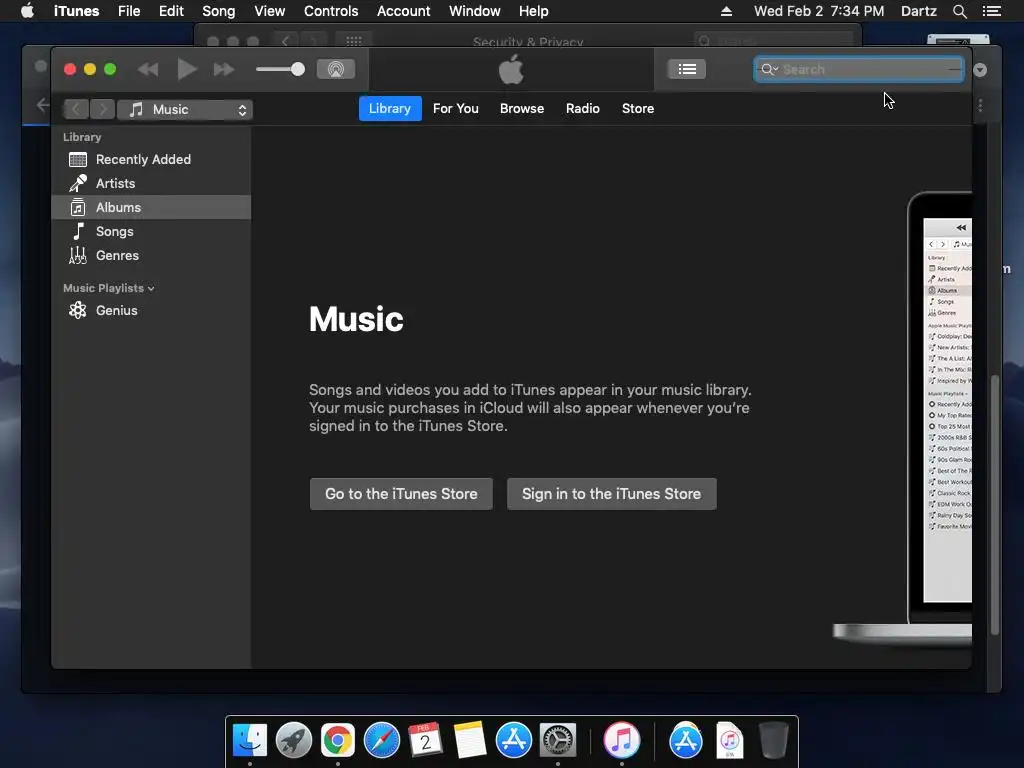1024x768 pixels.
Task: Open the Radio tab
Action: (583, 108)
